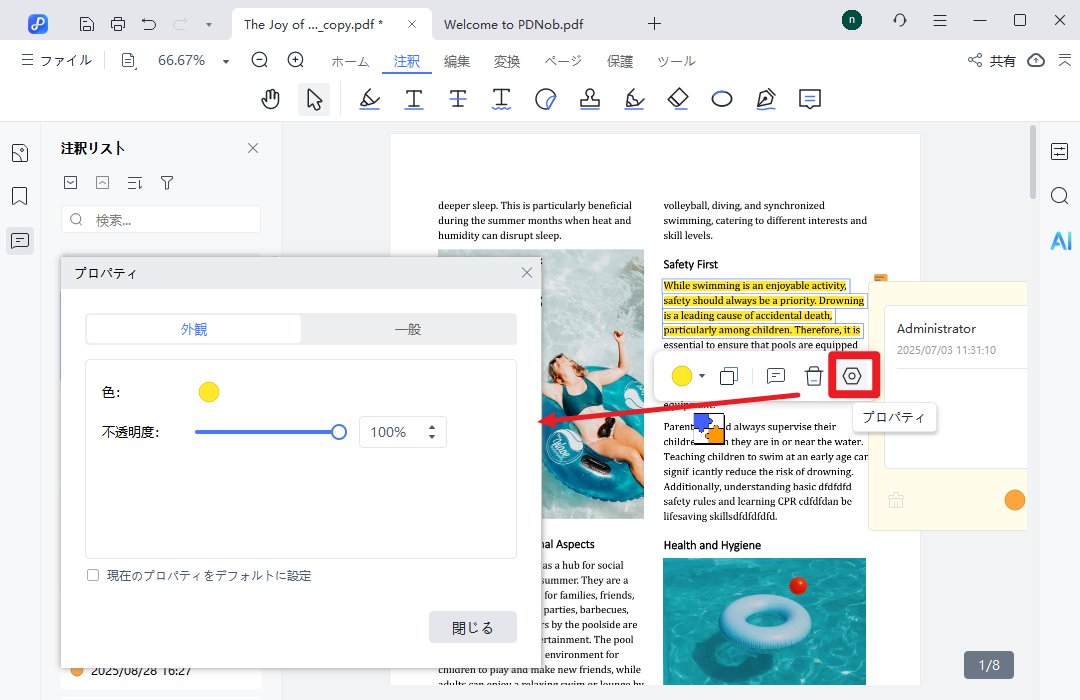
Task: Pick the eraser tool
Action: [678, 99]
